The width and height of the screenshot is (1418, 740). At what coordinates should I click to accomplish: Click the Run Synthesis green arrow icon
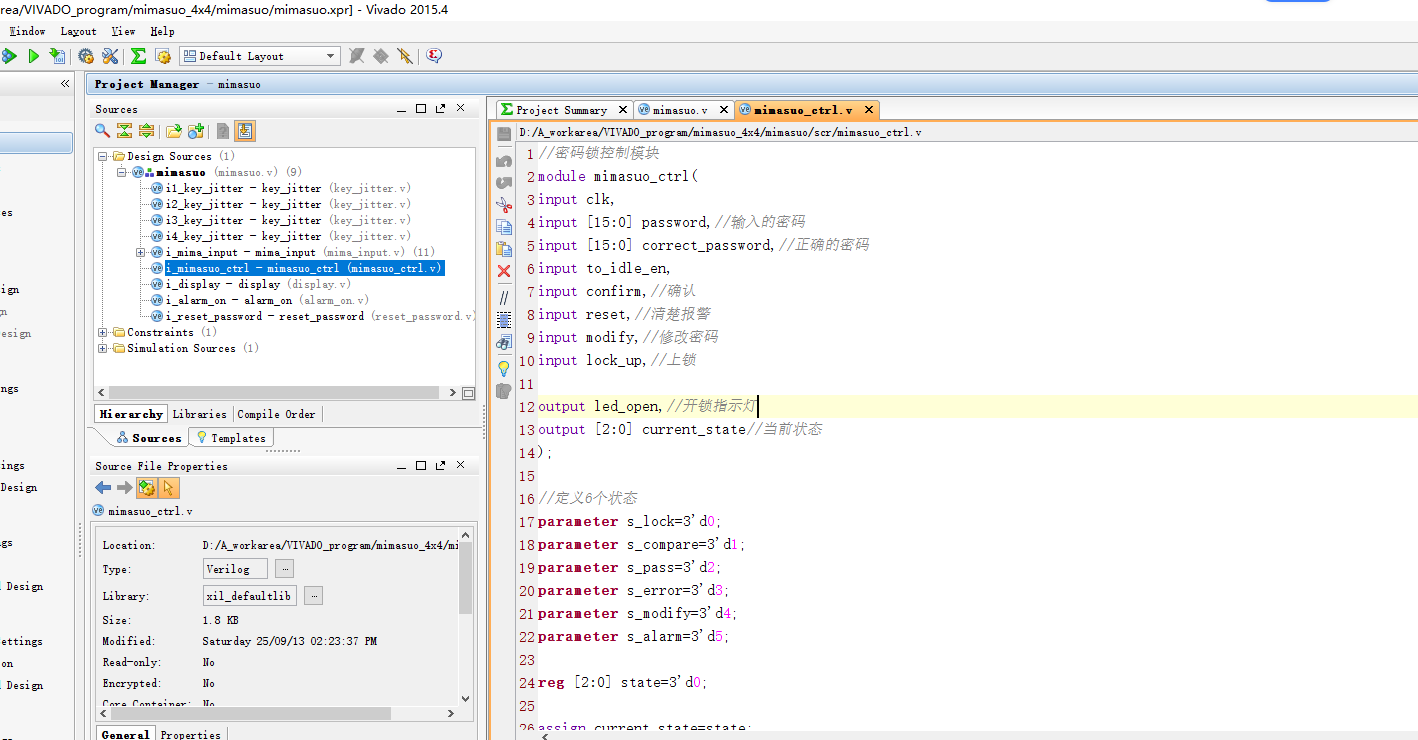click(34, 56)
